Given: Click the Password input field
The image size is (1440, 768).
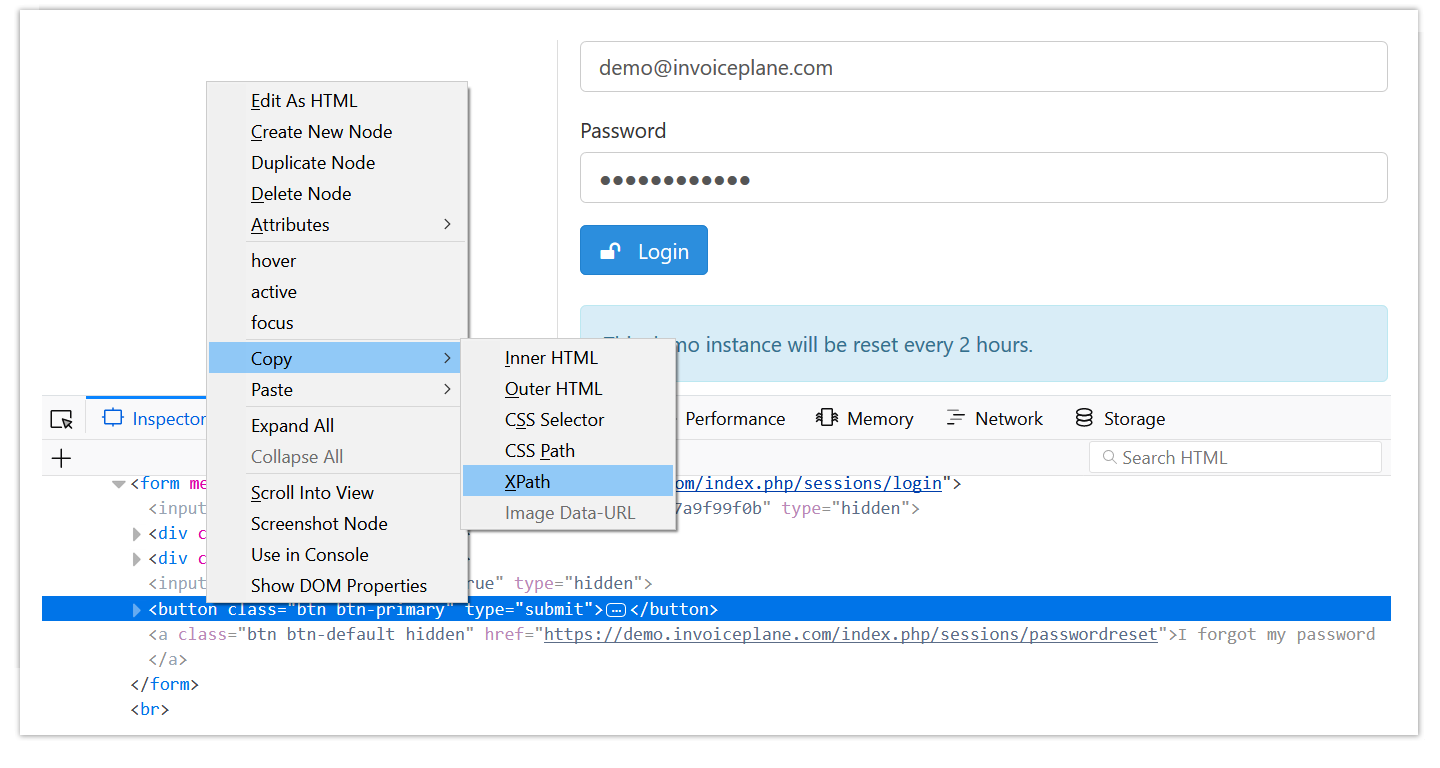Looking at the screenshot, I should pyautogui.click(x=984, y=178).
